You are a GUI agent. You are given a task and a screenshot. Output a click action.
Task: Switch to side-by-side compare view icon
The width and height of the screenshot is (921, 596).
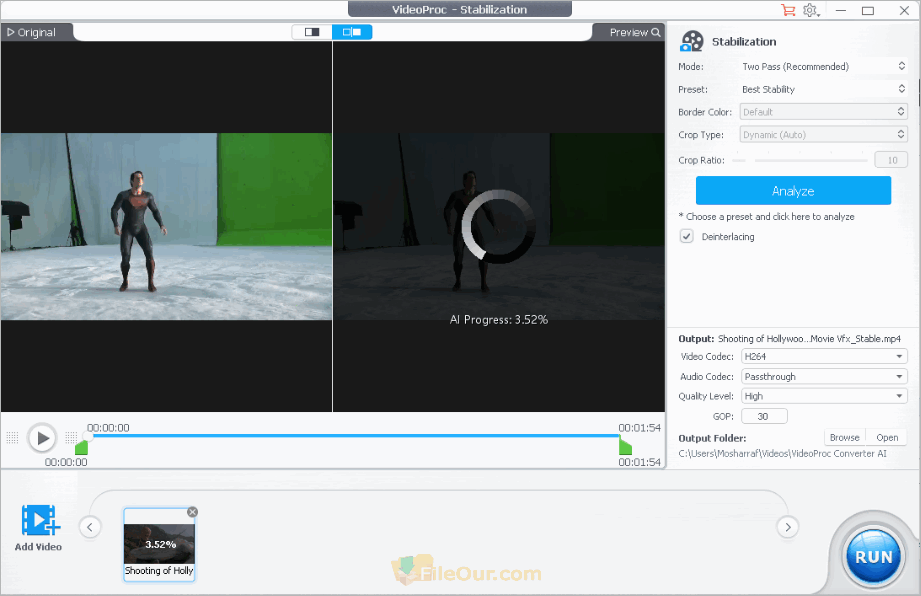pyautogui.click(x=352, y=32)
